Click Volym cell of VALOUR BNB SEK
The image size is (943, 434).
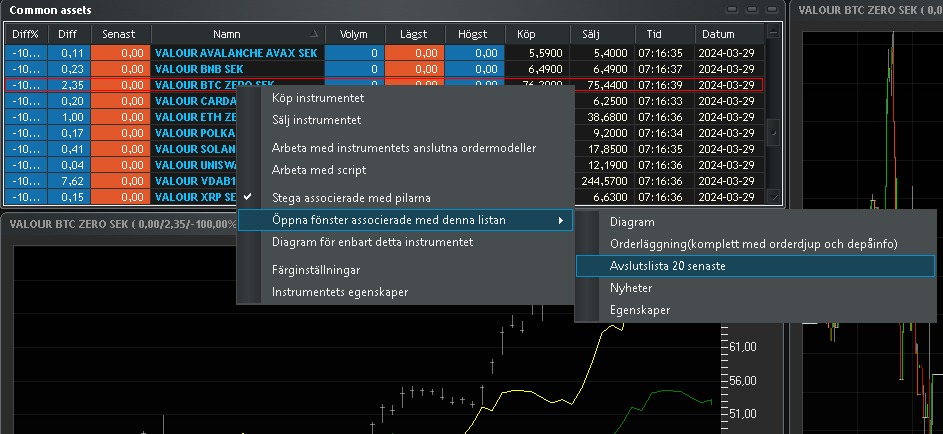[355, 69]
